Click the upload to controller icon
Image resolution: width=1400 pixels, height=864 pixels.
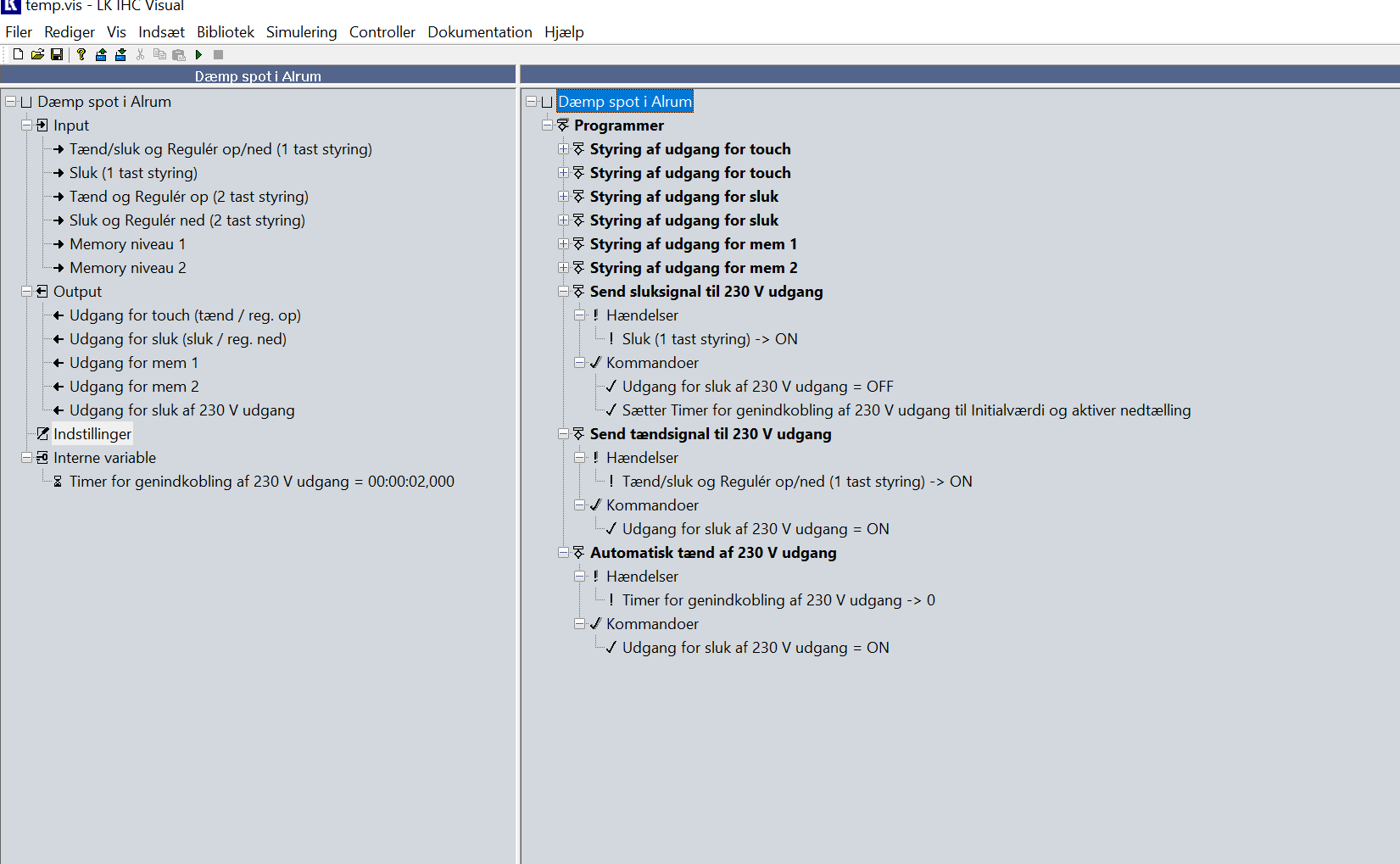click(101, 54)
